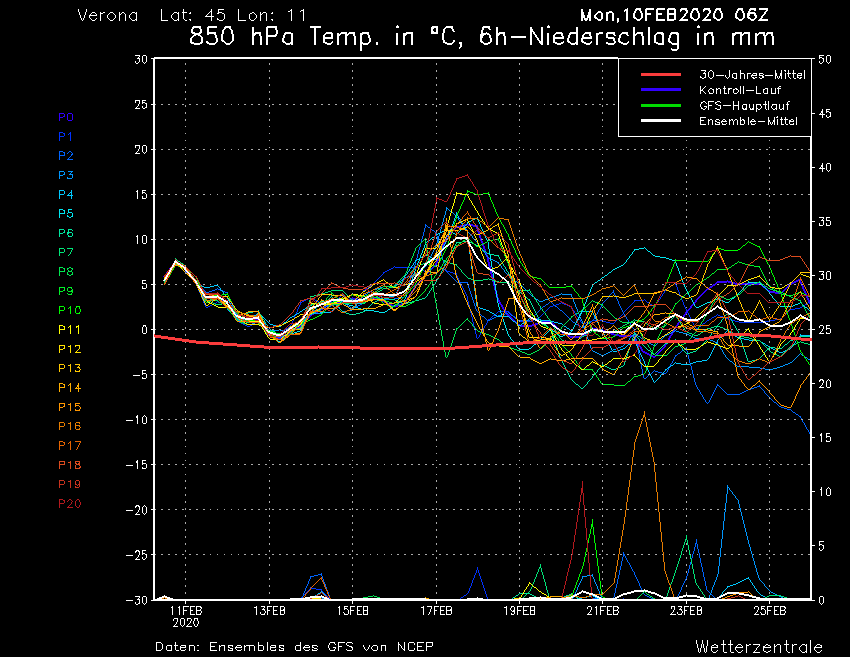Image resolution: width=850 pixels, height=657 pixels.
Task: Select the "Ensemble-Mittel" legend text
Action: pos(748,121)
